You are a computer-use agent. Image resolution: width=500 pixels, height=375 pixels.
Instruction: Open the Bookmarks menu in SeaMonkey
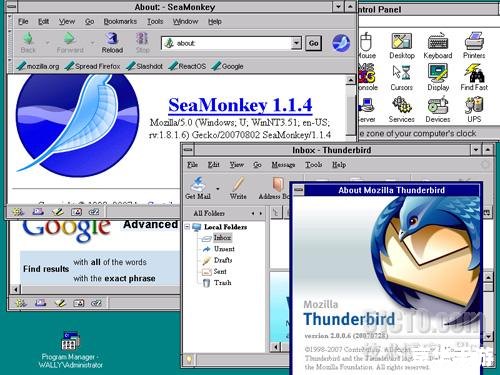click(x=120, y=22)
